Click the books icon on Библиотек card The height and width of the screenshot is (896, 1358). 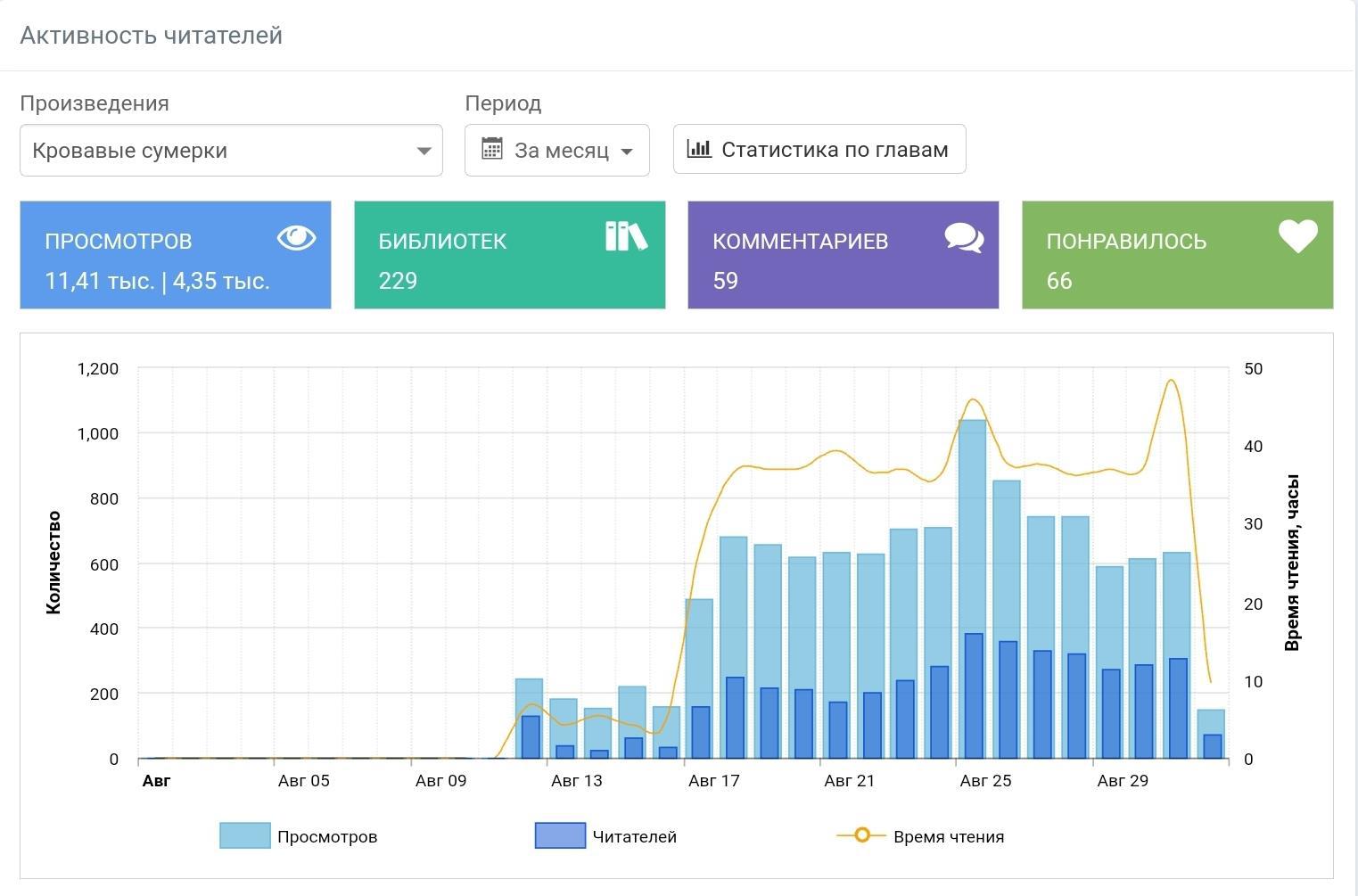626,236
